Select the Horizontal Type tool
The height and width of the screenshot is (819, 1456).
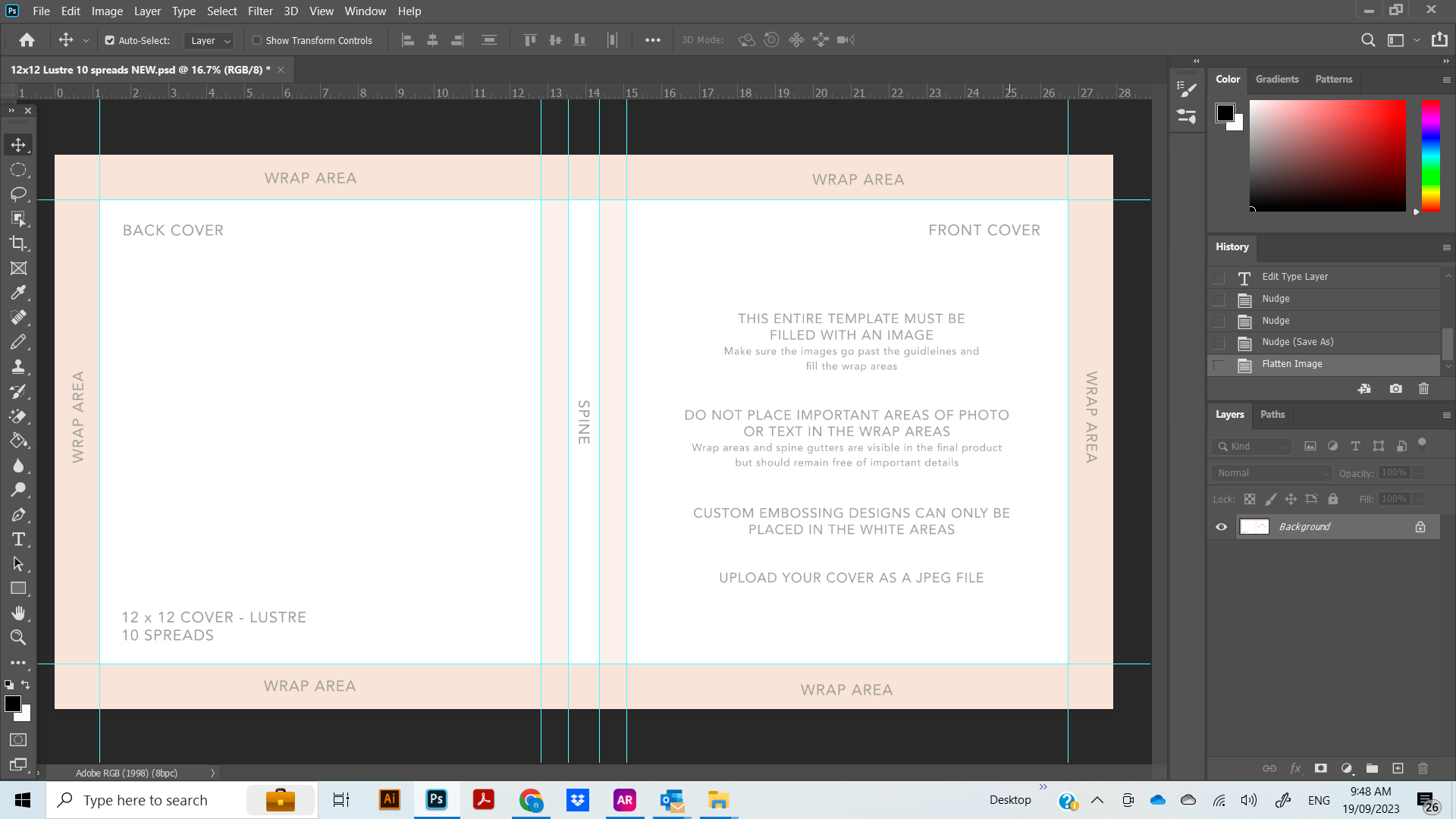click(x=18, y=539)
